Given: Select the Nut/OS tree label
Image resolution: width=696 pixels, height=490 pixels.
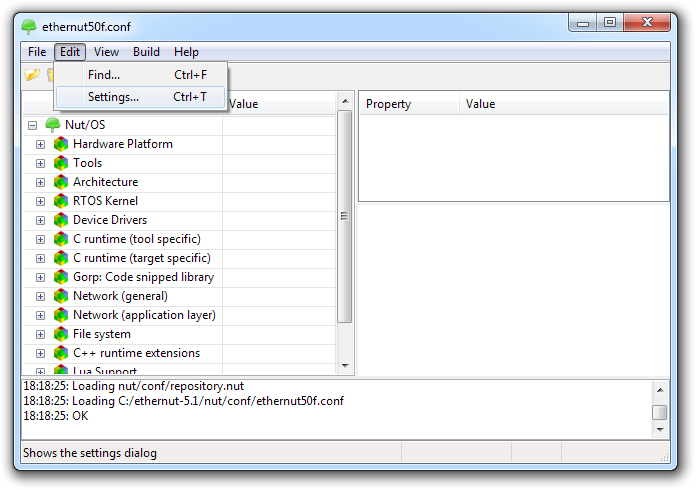Looking at the screenshot, I should point(85,125).
